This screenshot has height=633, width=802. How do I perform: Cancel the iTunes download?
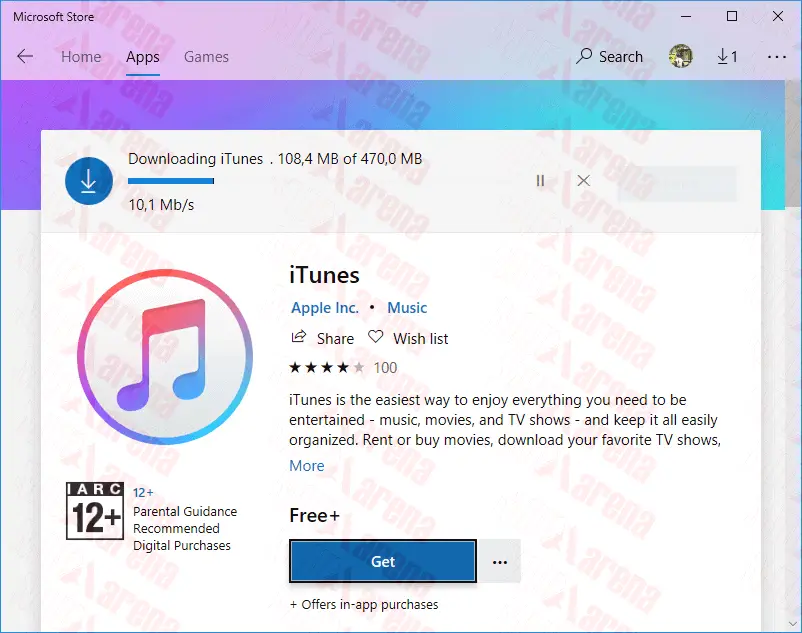(x=584, y=180)
